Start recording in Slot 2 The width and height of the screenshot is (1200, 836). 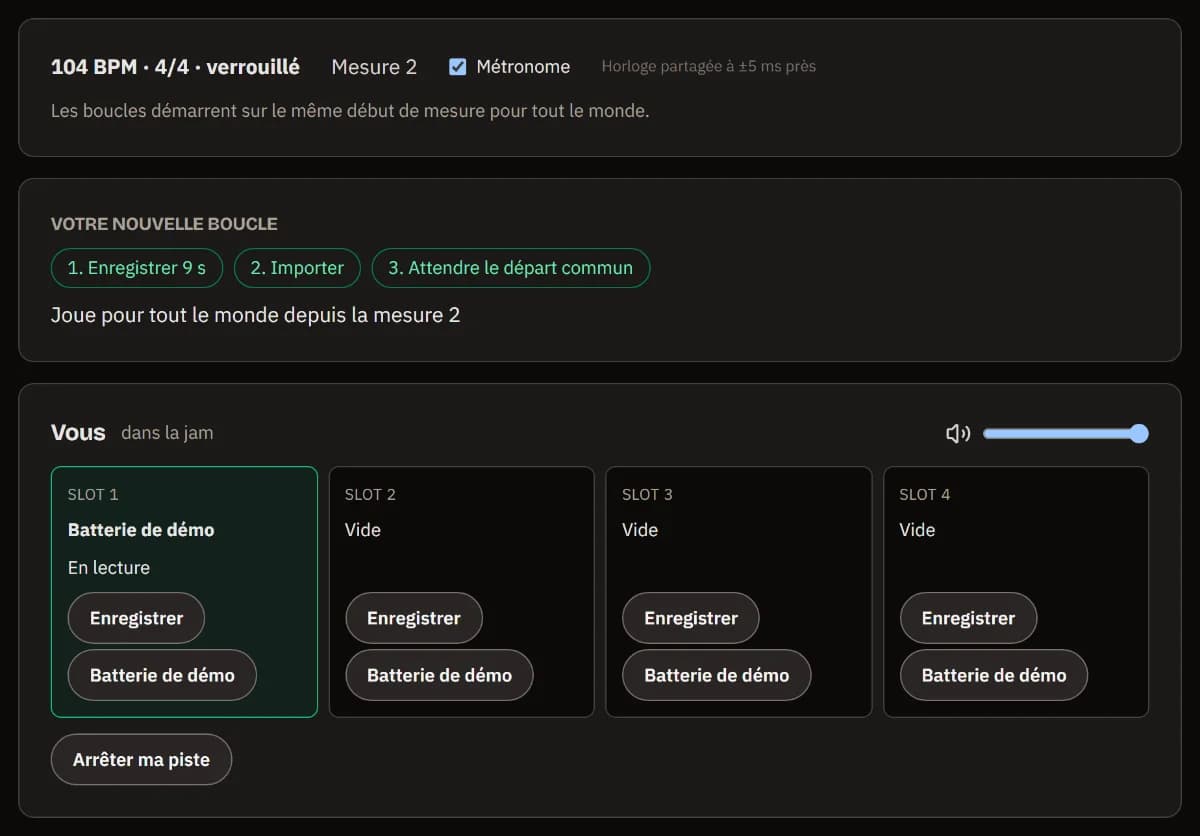(414, 618)
